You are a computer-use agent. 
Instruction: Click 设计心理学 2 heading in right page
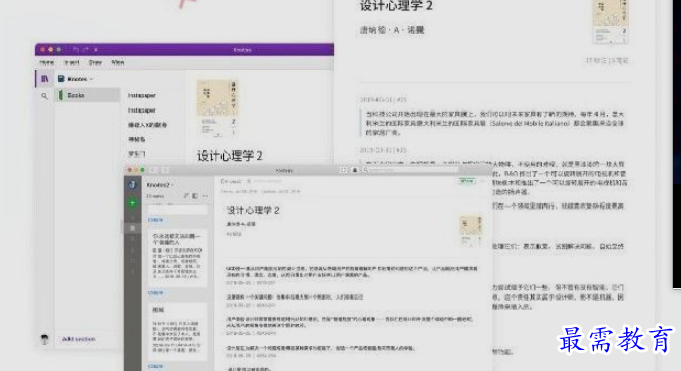pos(396,6)
